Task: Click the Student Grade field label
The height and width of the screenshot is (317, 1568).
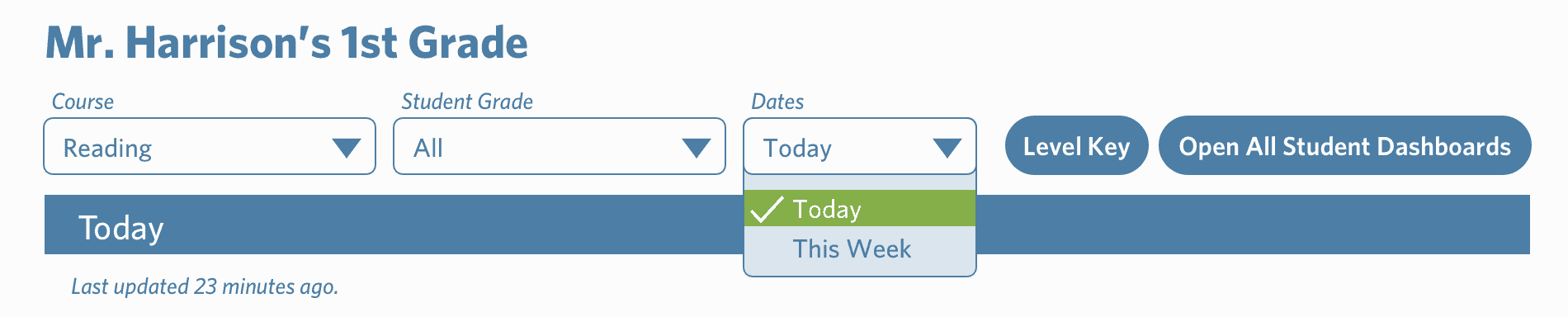Action: point(467,102)
